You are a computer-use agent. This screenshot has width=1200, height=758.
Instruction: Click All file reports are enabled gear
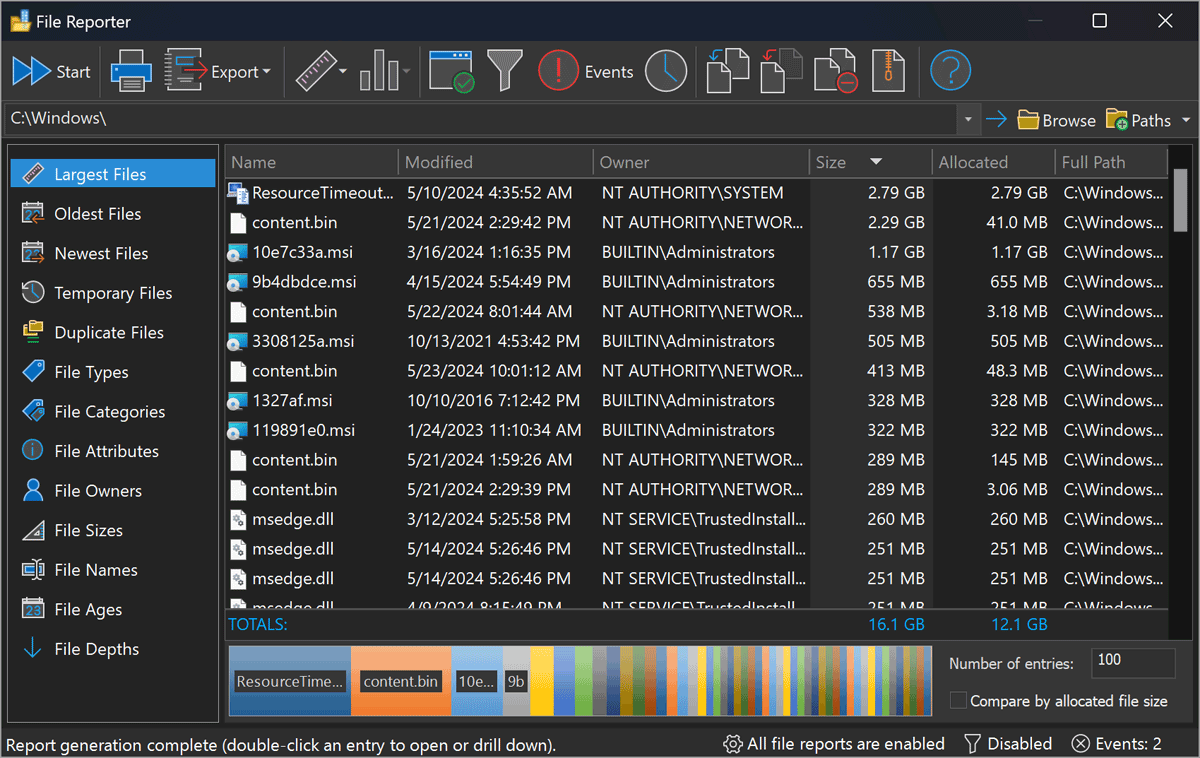[x=834, y=744]
